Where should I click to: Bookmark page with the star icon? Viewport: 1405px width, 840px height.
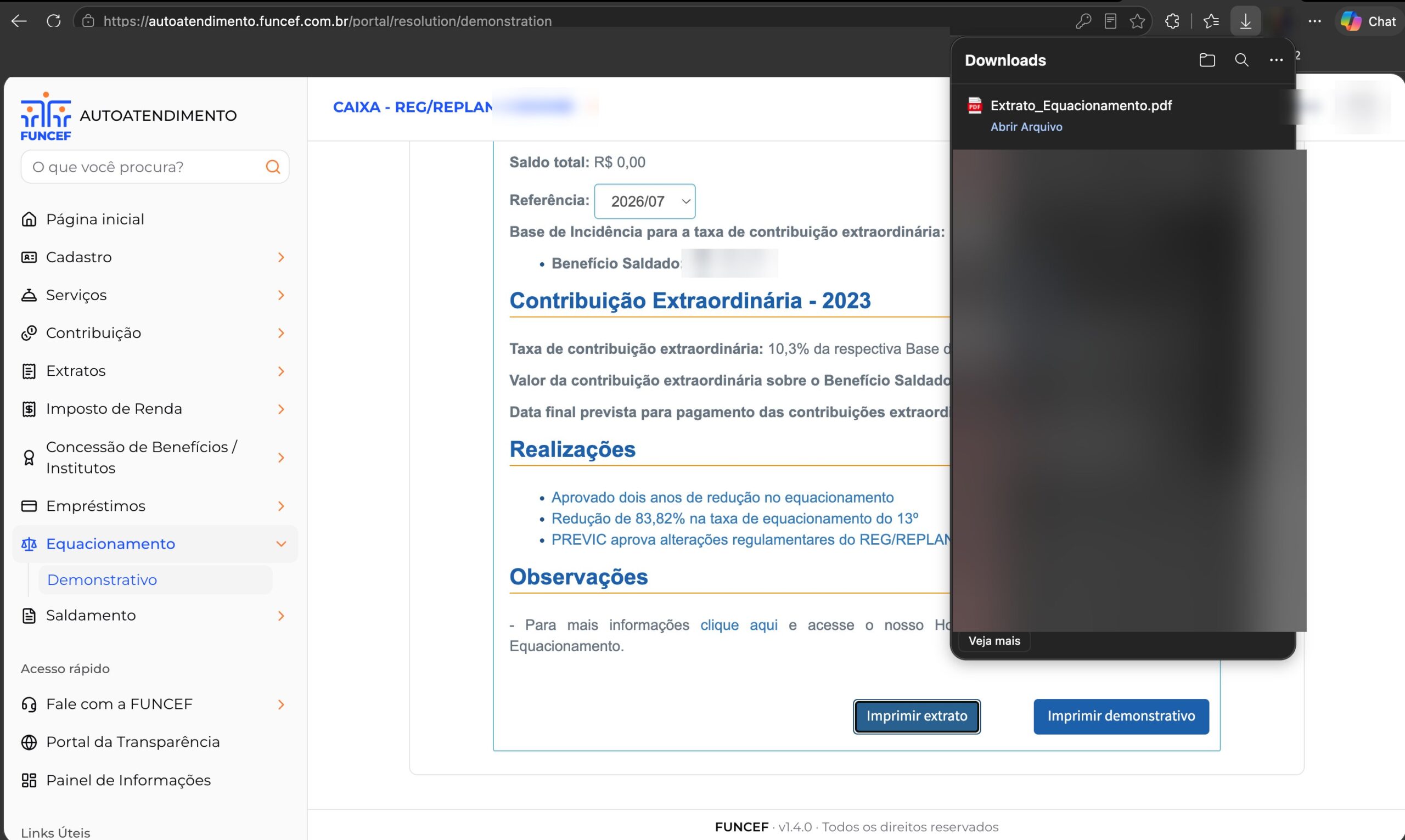1137,21
